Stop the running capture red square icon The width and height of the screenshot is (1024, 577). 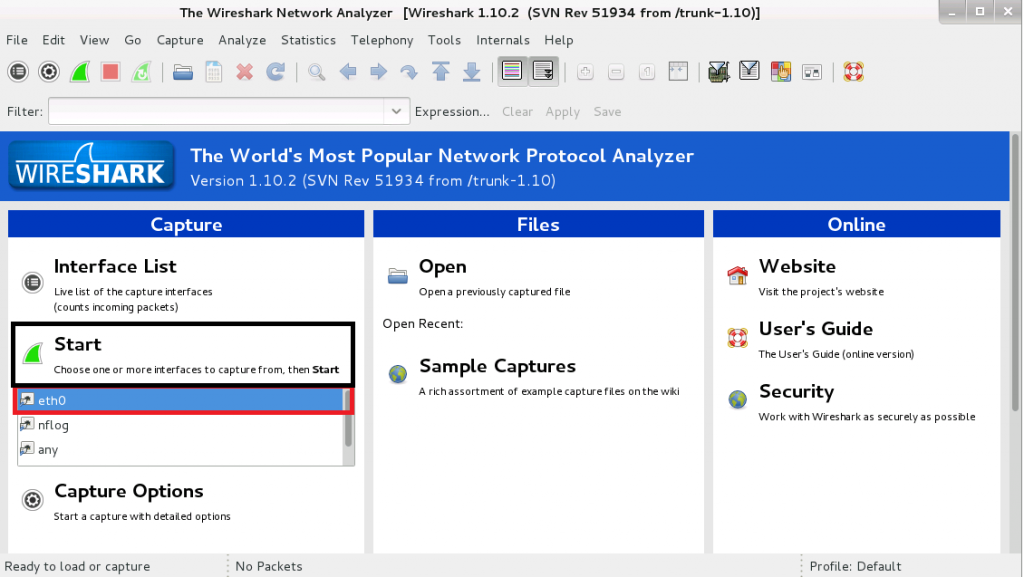click(110, 71)
